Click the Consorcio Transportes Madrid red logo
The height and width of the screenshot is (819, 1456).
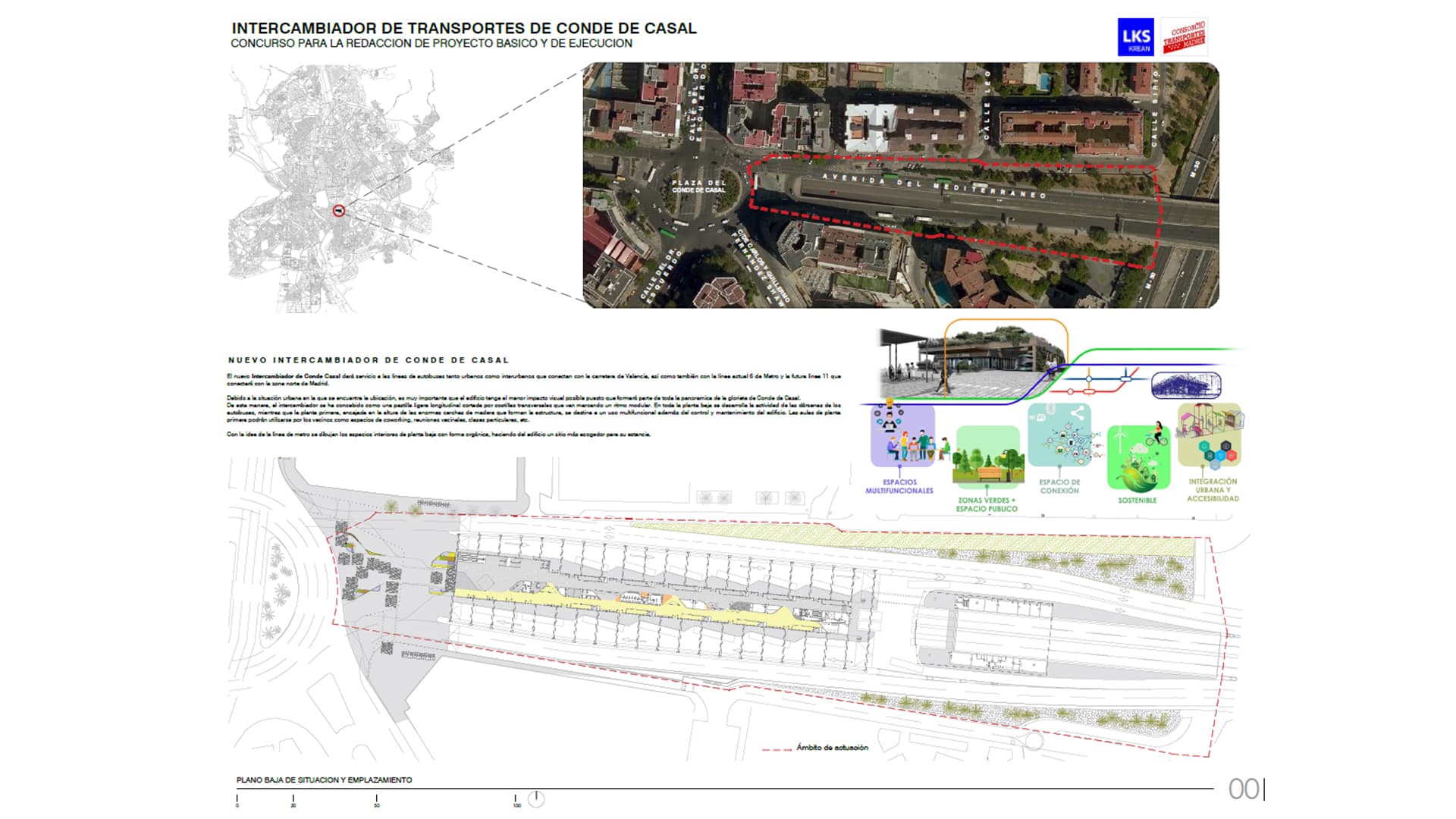[1184, 36]
